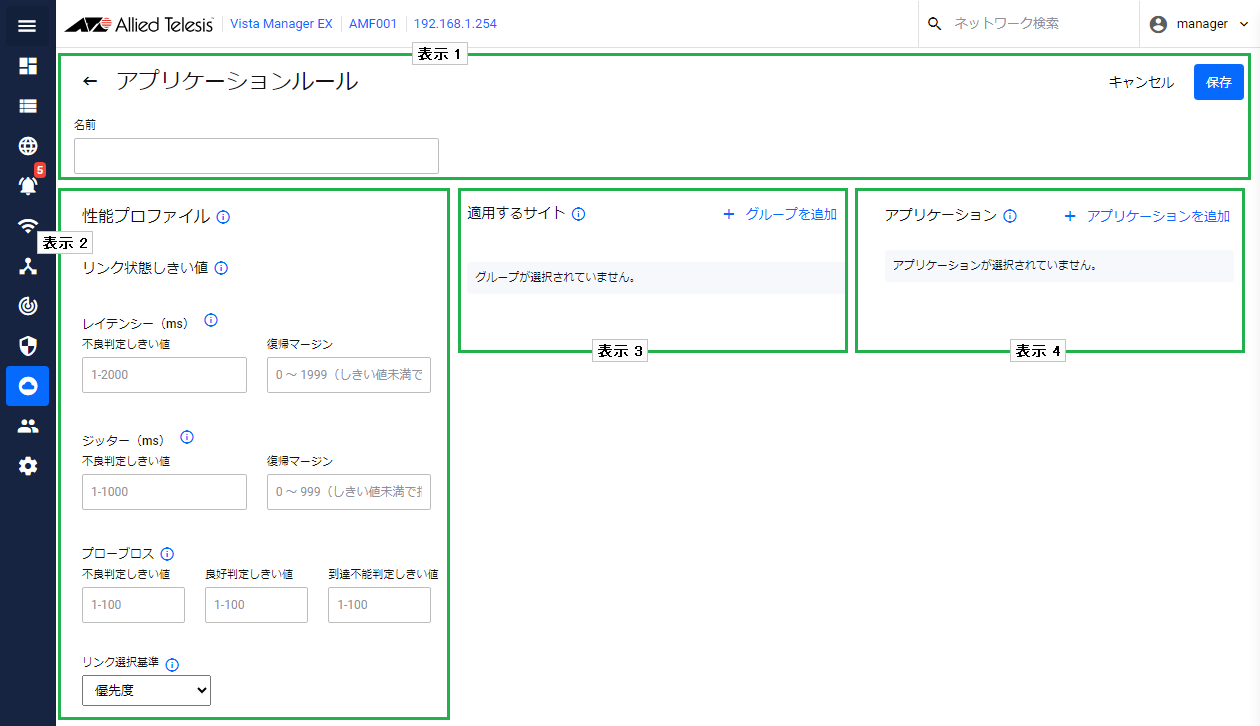
Task: Open the settings gear in the sidebar
Action: click(27, 466)
